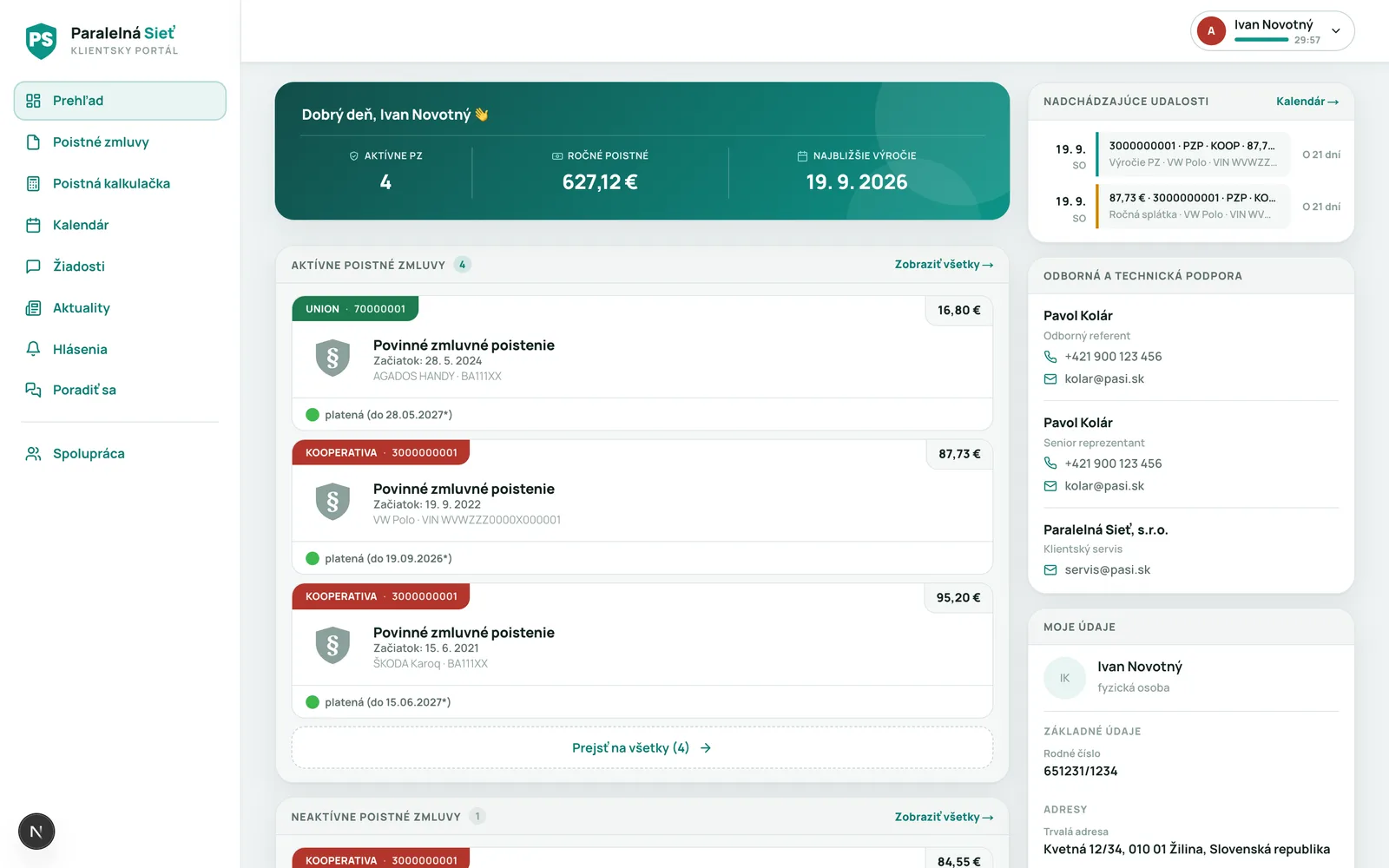Click the servis@pasi.sk email link

1107,570
